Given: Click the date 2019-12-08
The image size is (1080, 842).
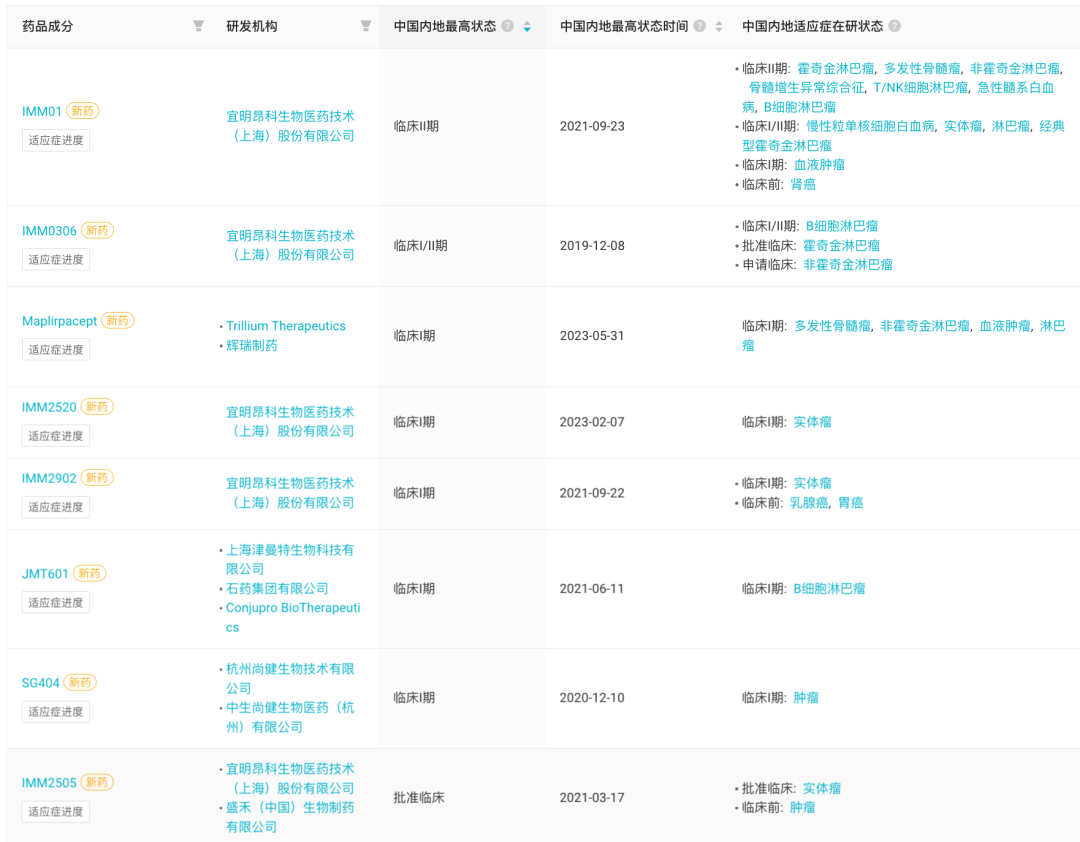Looking at the screenshot, I should coord(592,245).
